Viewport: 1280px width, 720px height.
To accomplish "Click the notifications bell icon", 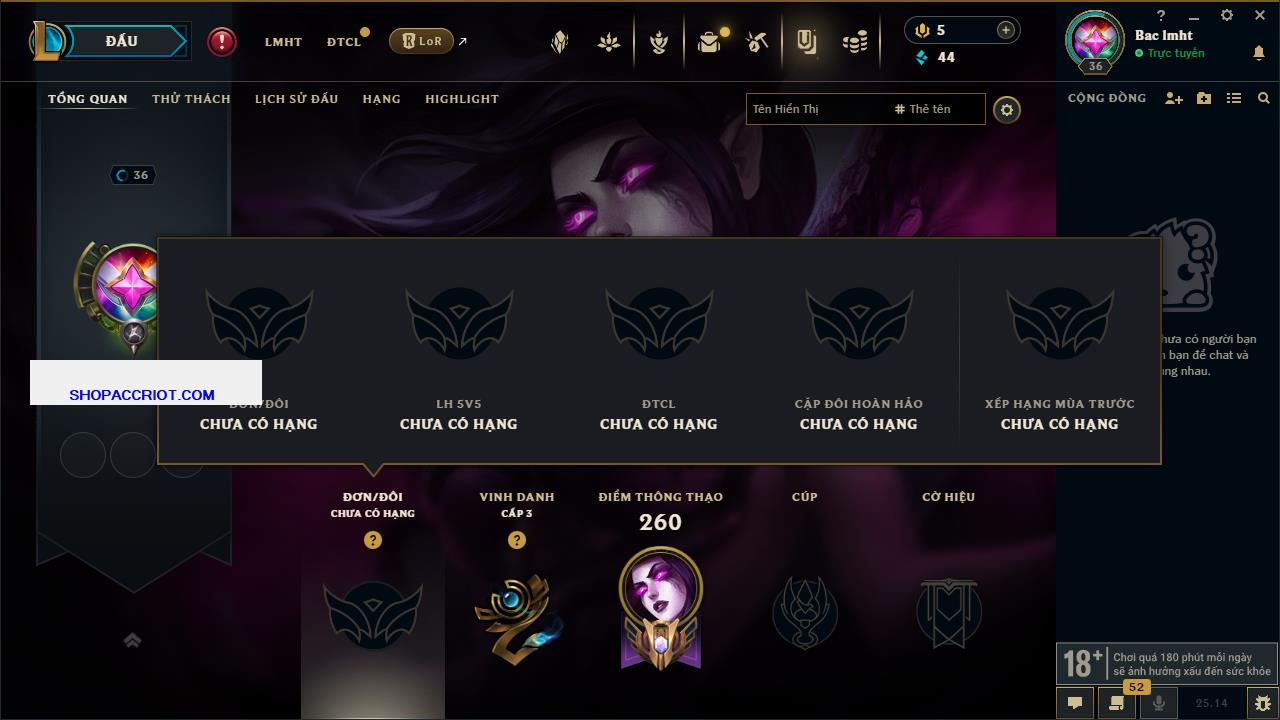I will click(x=1259, y=53).
